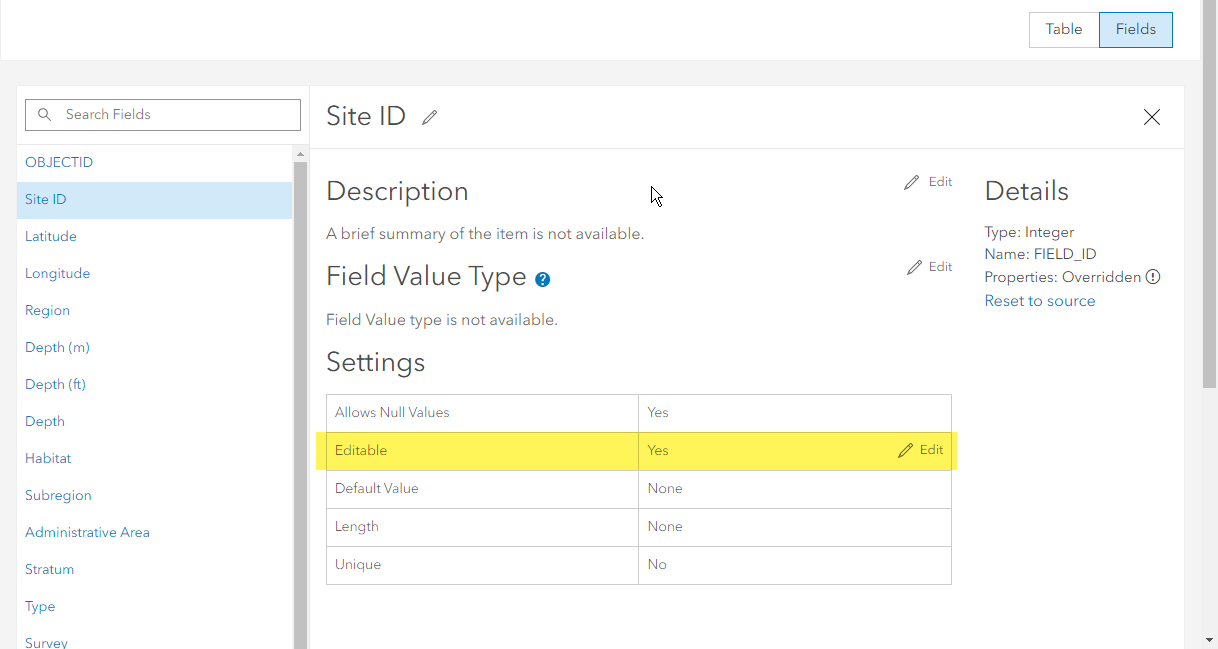Viewport: 1218px width, 649px height.
Task: Click the field list scrollbar thumb
Action: (x=300, y=400)
